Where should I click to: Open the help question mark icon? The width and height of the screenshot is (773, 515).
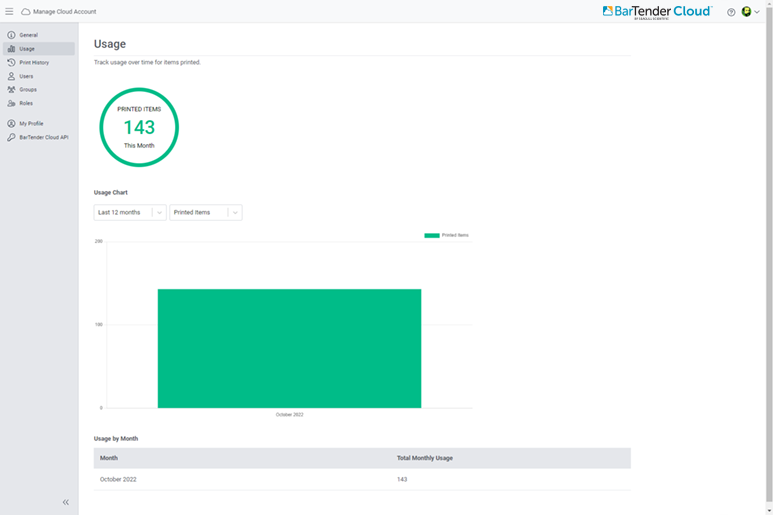pos(731,12)
